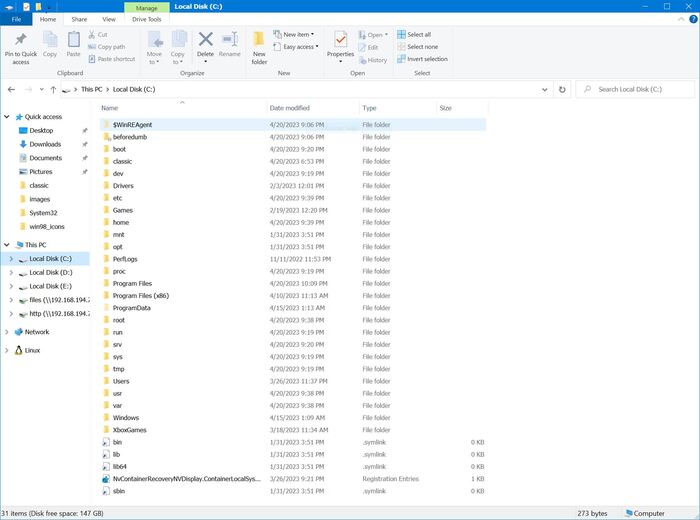Open the Help question mark icon

point(693,19)
